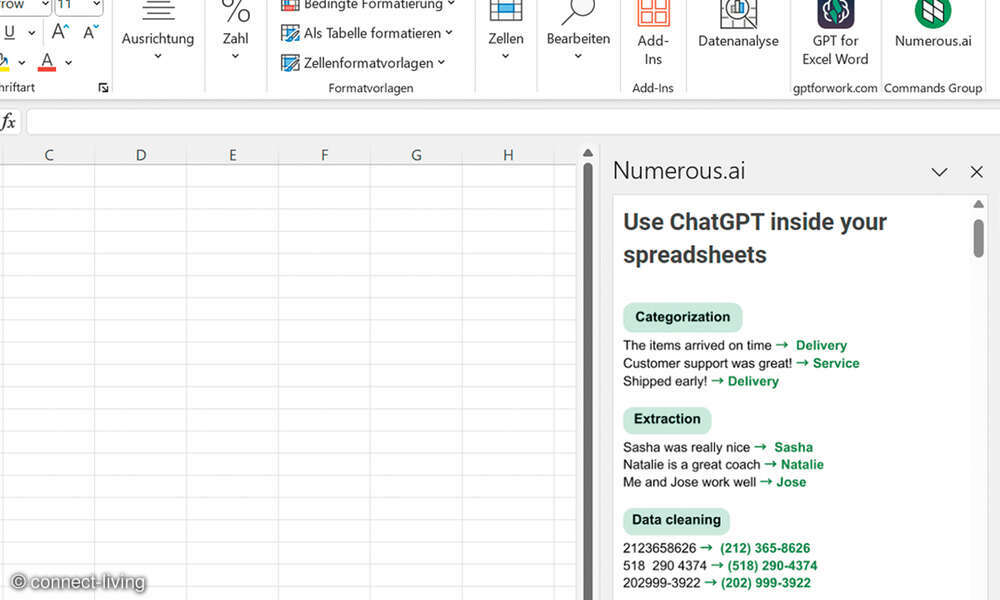
Task: Open the font size dropdown
Action: [x=97, y=5]
